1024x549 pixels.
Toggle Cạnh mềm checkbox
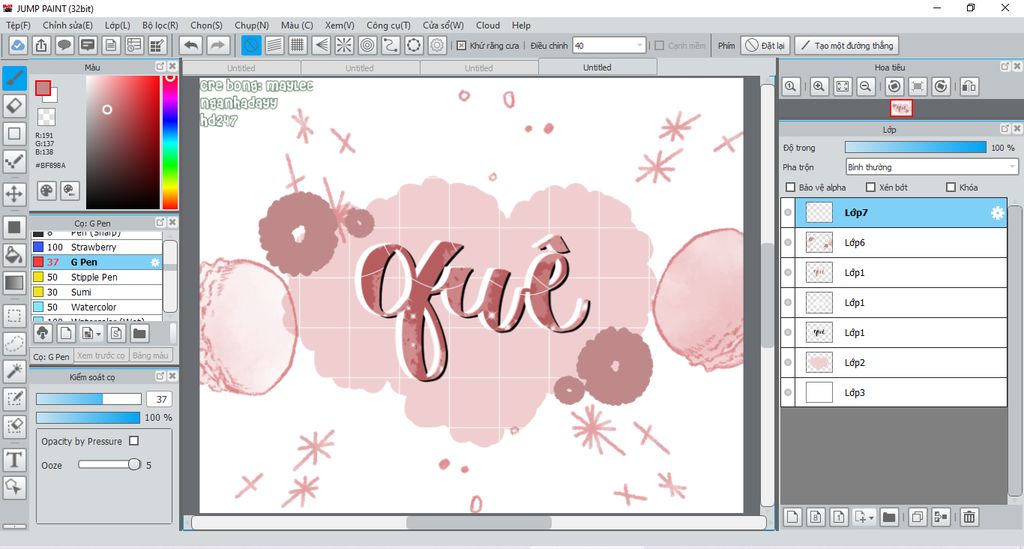[659, 46]
